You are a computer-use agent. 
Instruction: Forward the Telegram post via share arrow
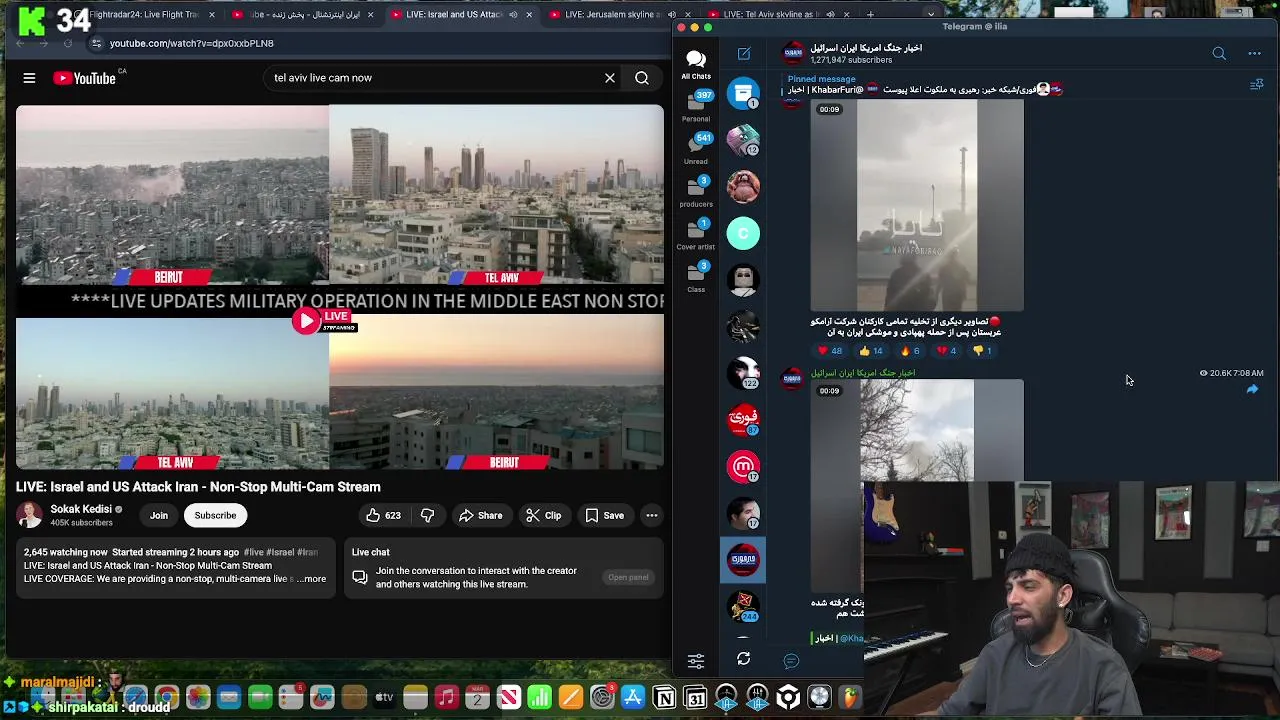click(x=1252, y=390)
